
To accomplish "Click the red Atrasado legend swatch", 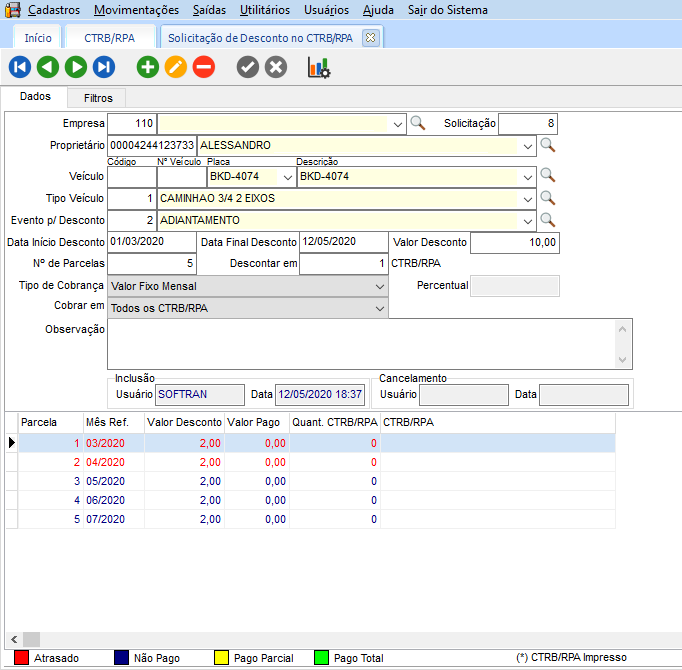I will pyautogui.click(x=19, y=658).
